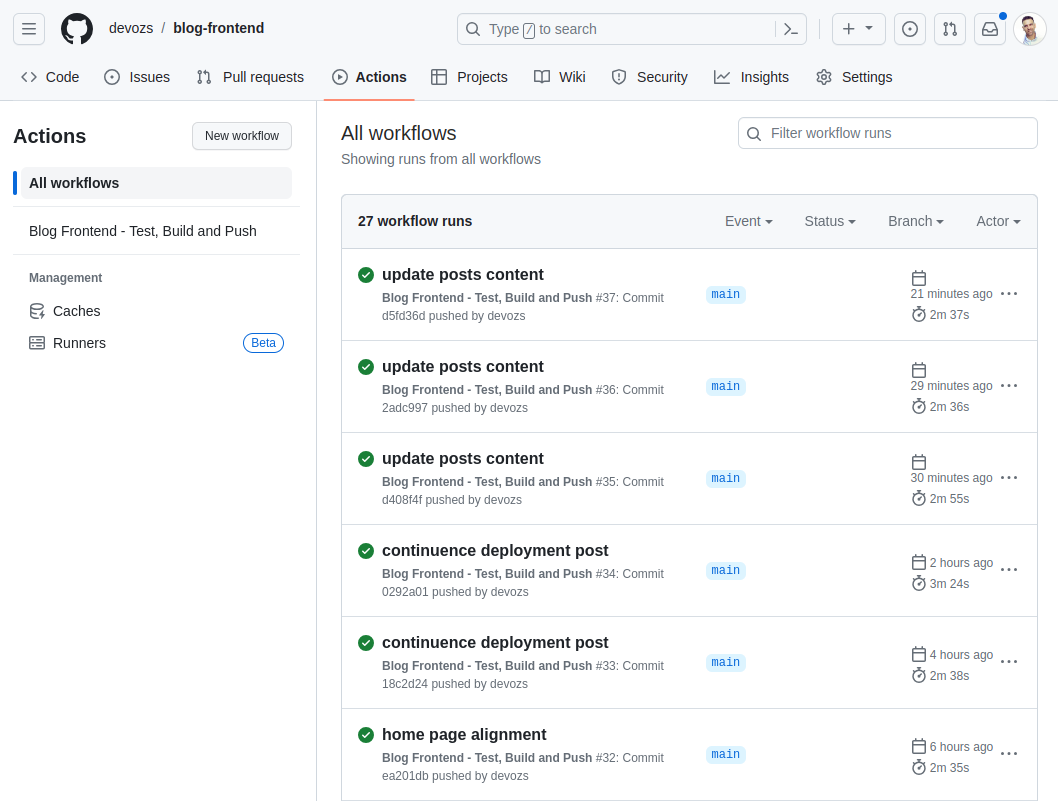Open Caches under Management
This screenshot has height=801, width=1058.
(65, 311)
